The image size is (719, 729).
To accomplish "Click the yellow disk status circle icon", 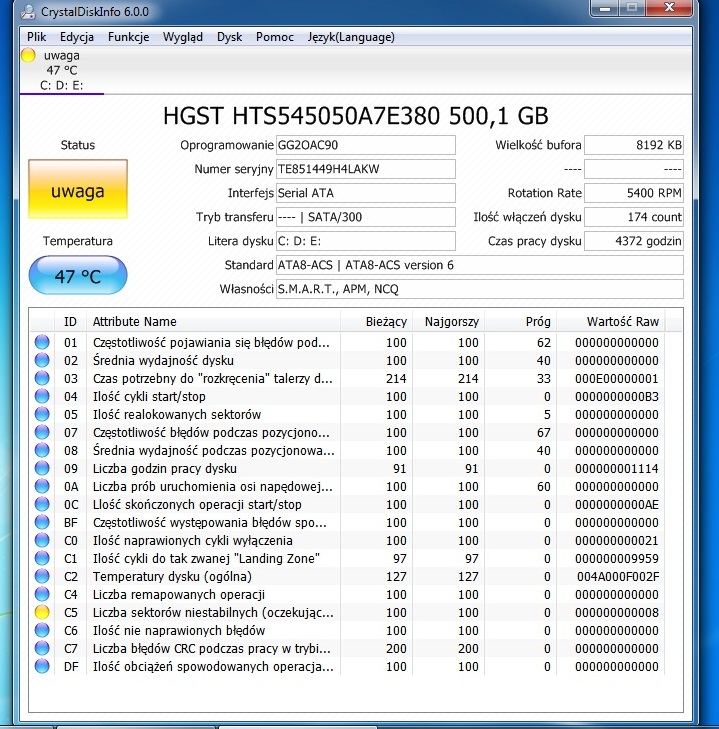I will 28,55.
